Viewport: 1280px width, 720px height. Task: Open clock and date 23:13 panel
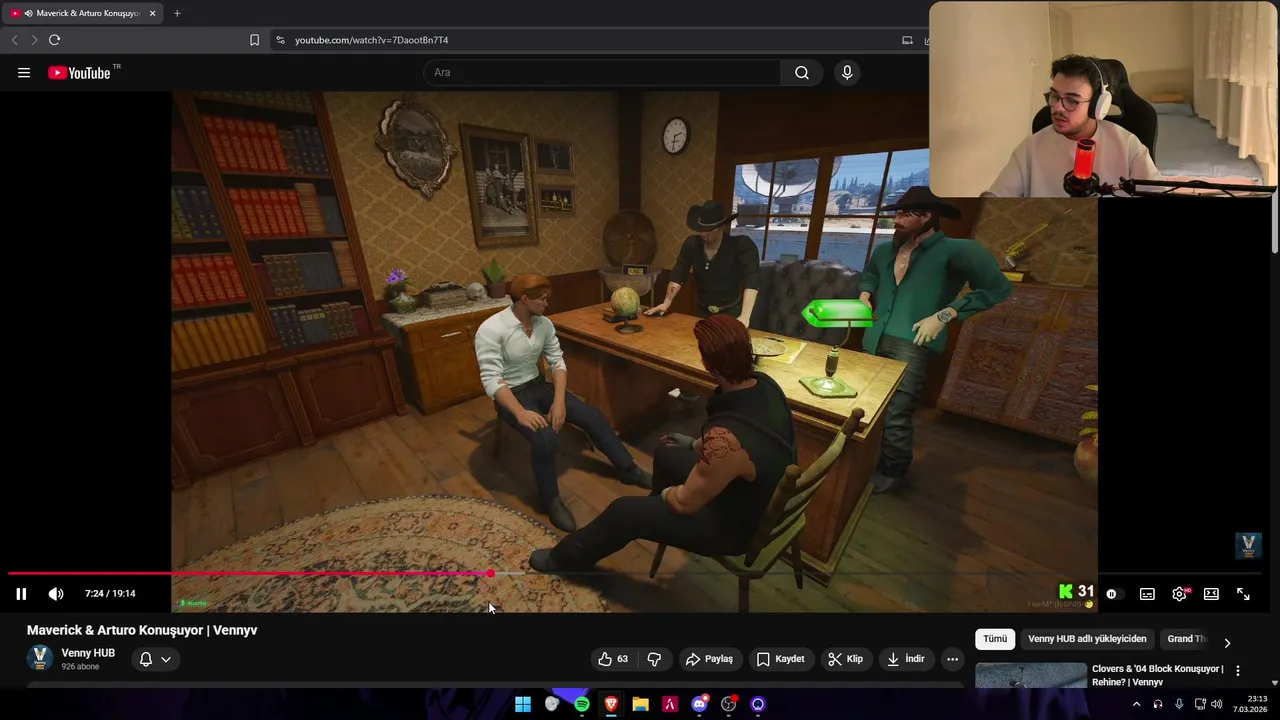pyautogui.click(x=1249, y=704)
